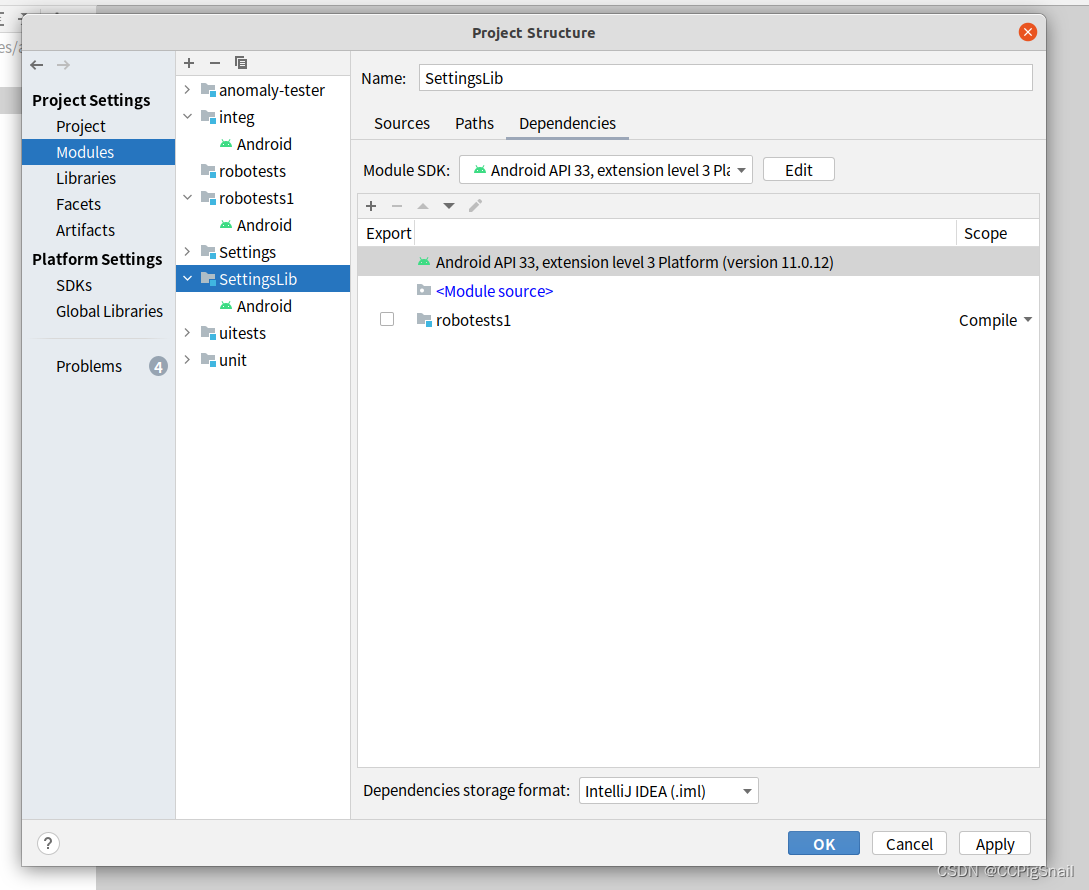Select the Android API 33 Platform row
The image size is (1089, 890).
click(699, 262)
